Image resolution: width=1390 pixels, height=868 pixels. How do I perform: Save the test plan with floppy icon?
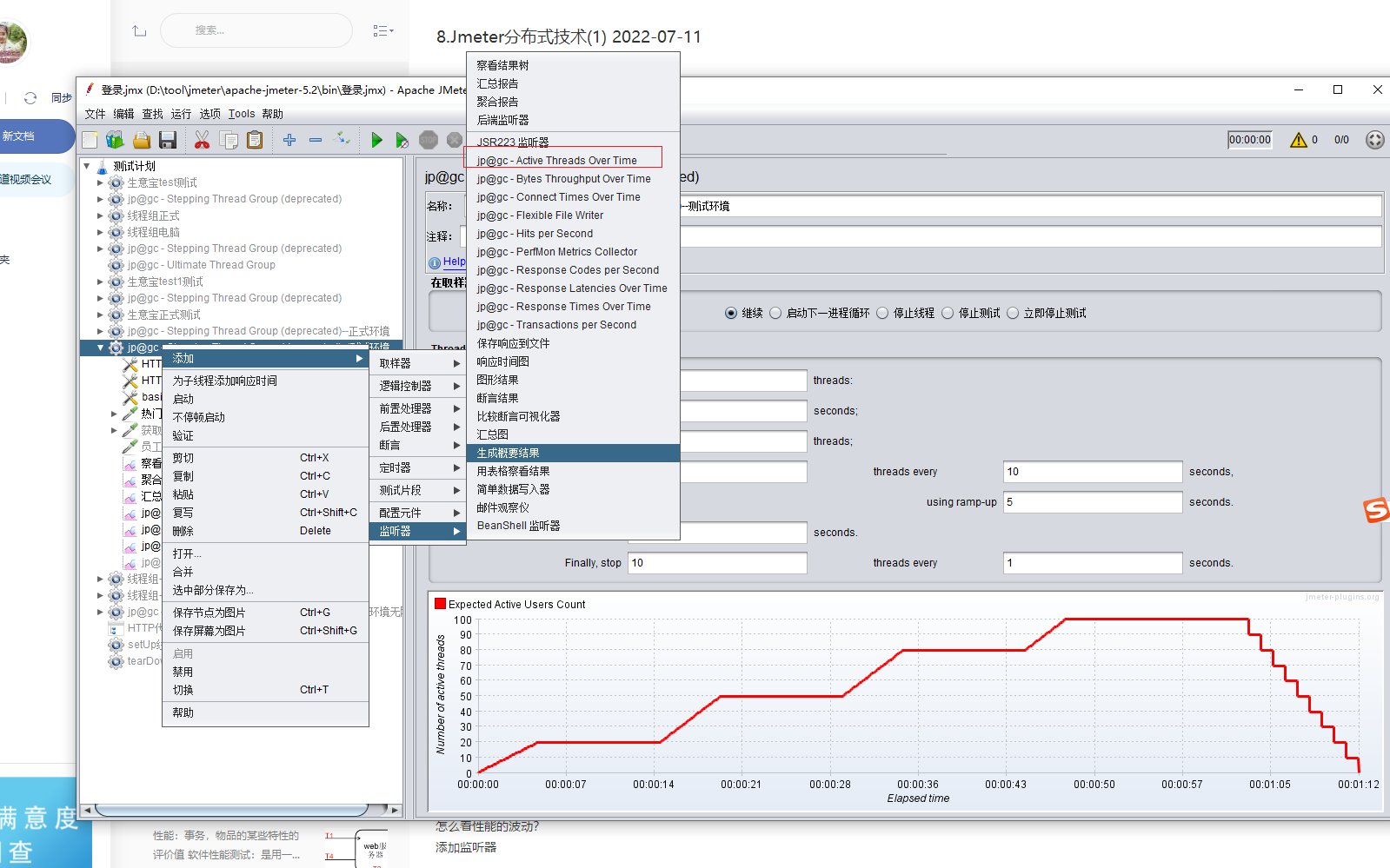point(168,140)
